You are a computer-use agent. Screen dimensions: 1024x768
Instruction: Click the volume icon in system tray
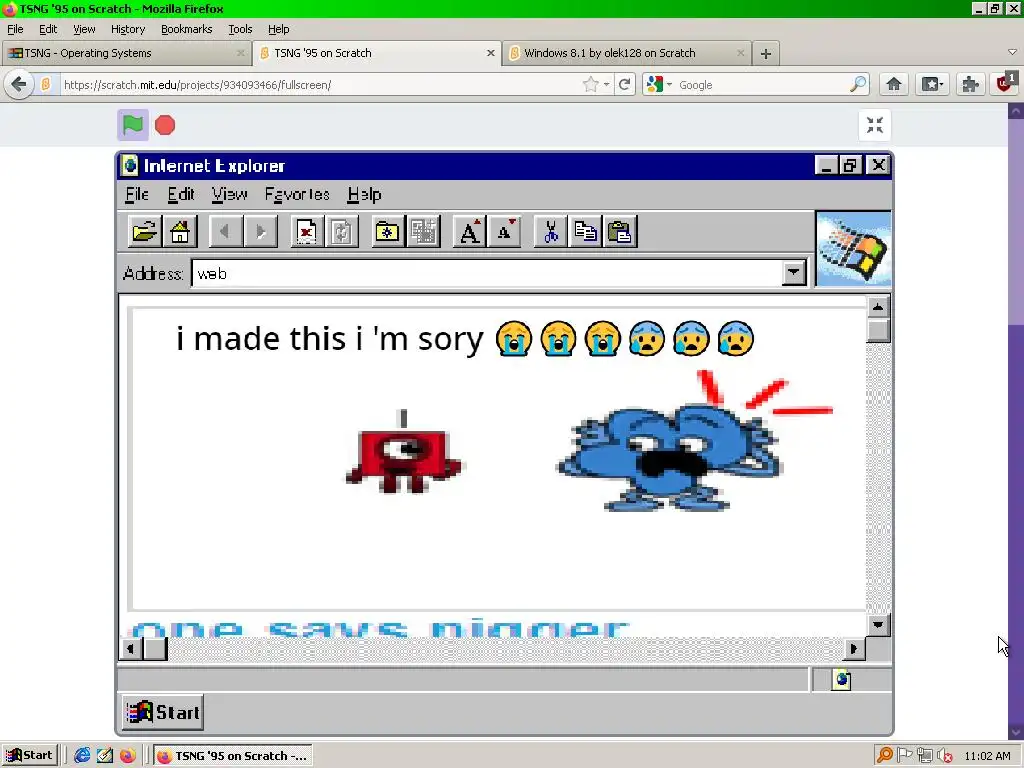click(944, 756)
